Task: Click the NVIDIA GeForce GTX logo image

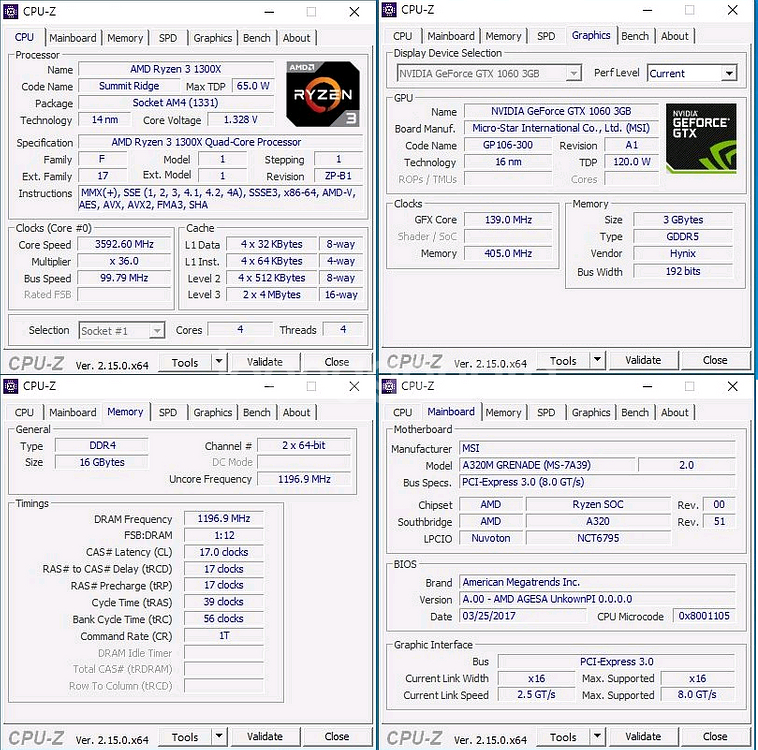Action: [x=701, y=138]
